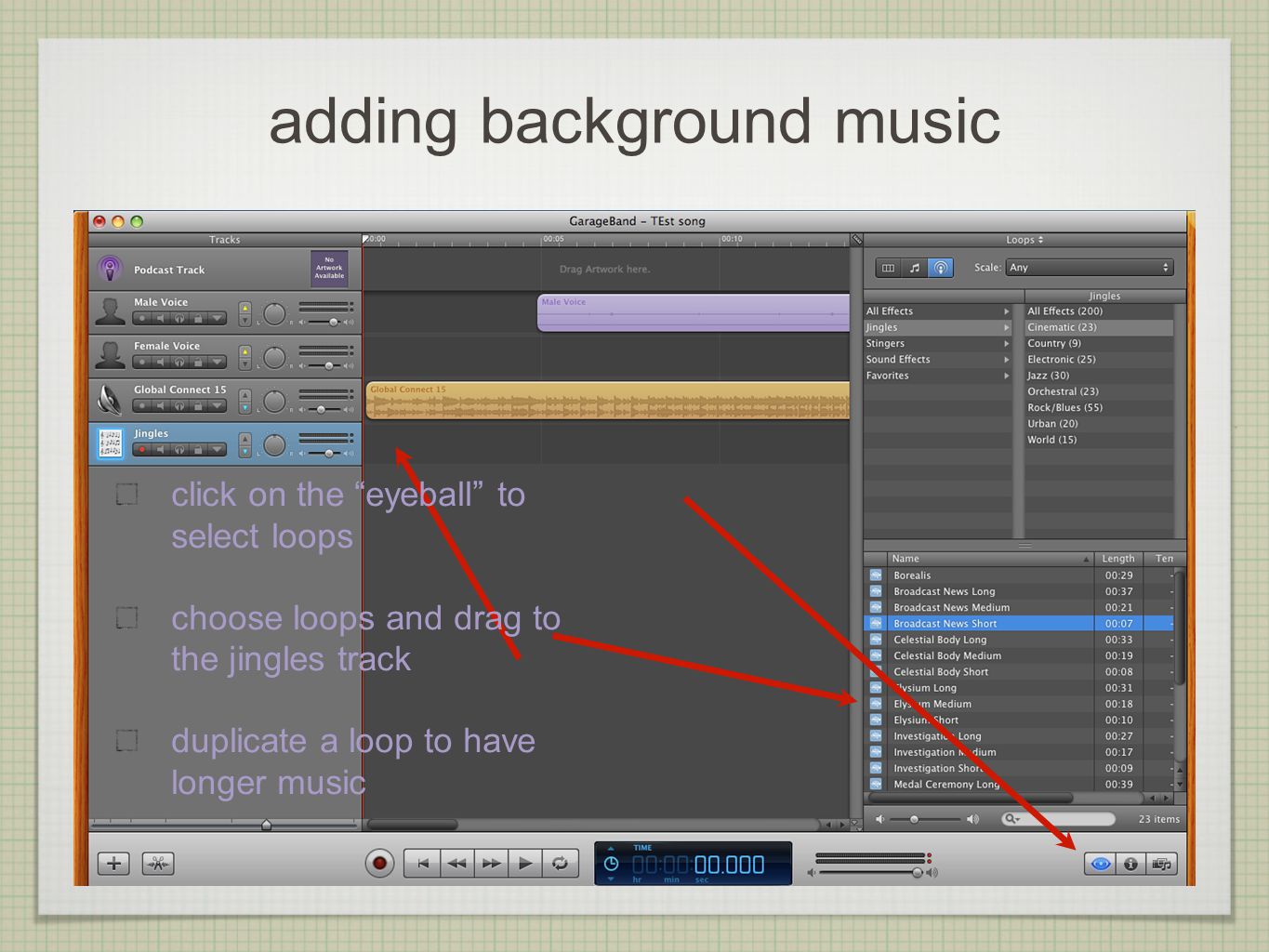1269x952 pixels.
Task: Select the Medal Ceremony Long loop
Action: click(1018, 785)
